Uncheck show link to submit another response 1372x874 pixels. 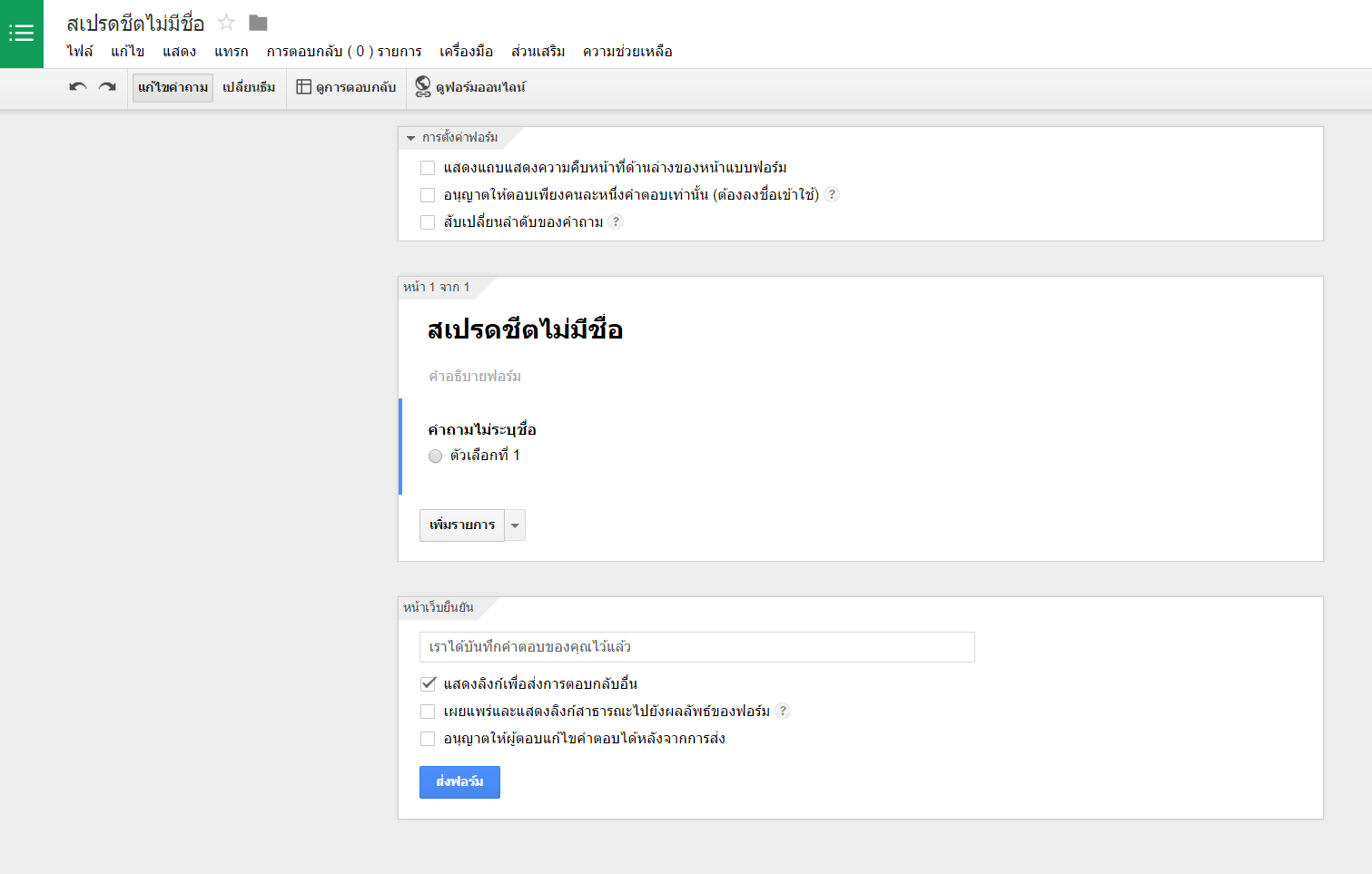point(428,684)
